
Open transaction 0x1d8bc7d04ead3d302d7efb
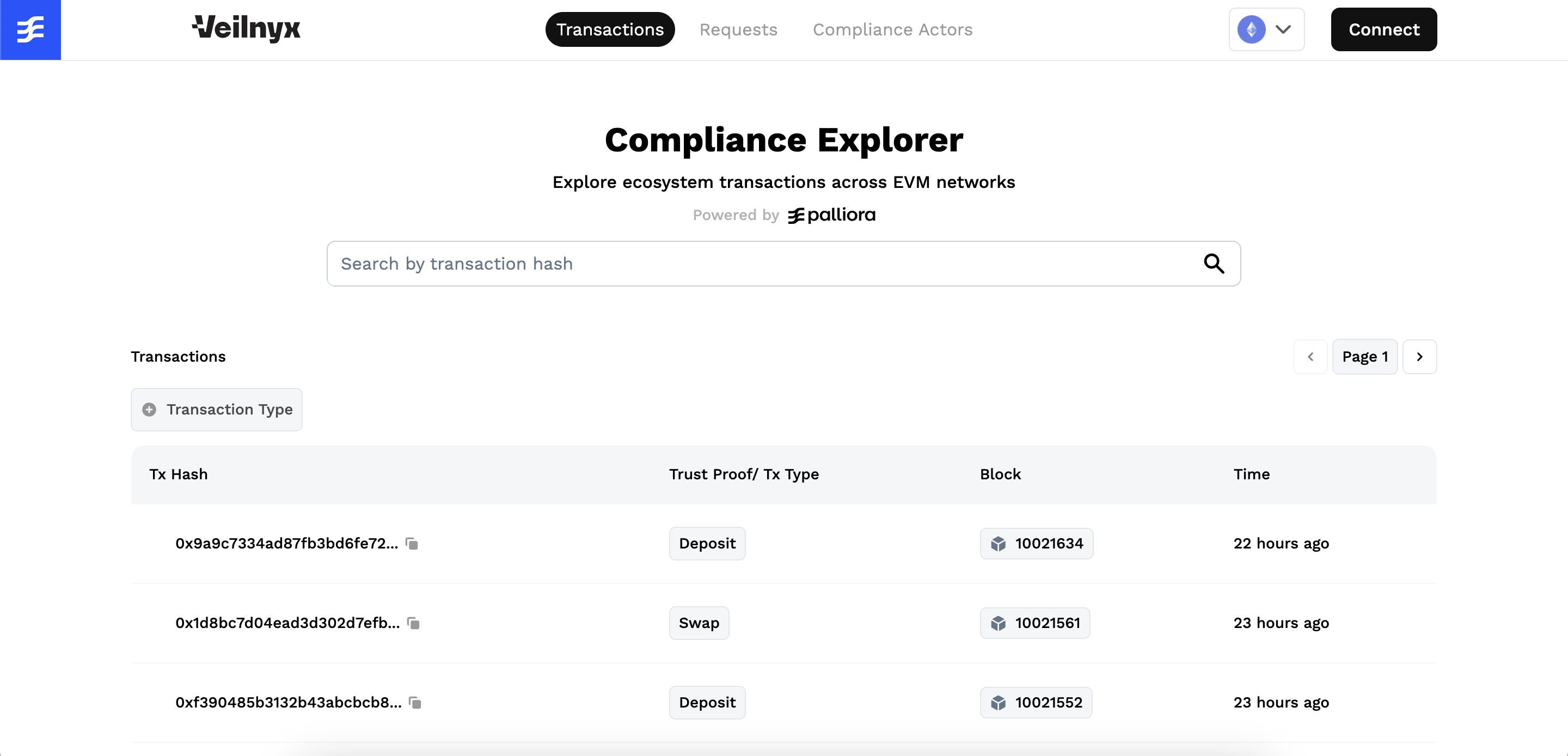click(x=287, y=623)
